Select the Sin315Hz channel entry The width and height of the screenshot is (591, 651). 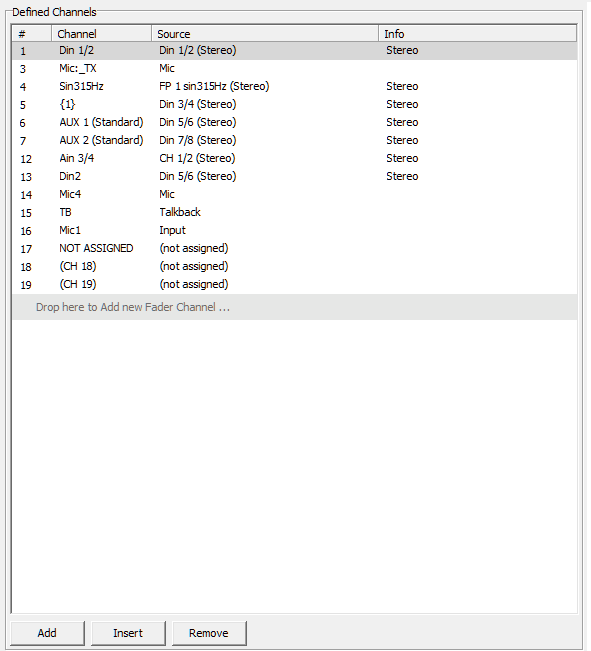point(294,86)
